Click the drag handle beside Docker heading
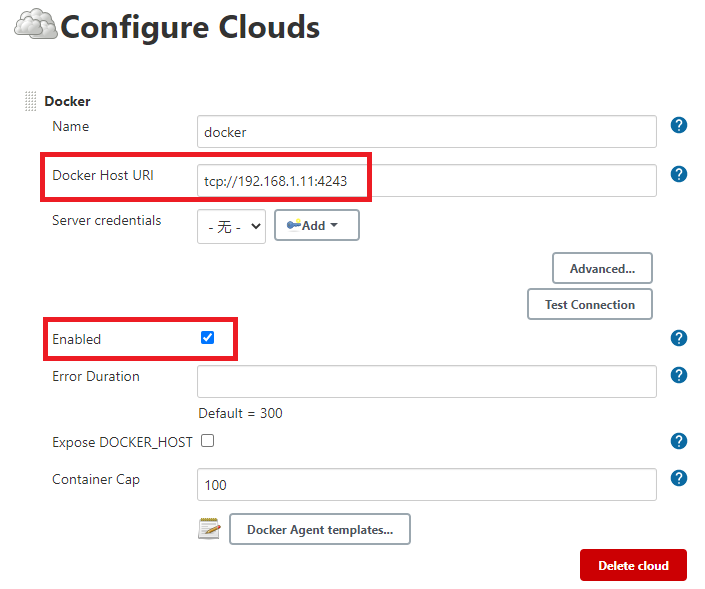Viewport: 705px width, 589px height. (x=30, y=101)
